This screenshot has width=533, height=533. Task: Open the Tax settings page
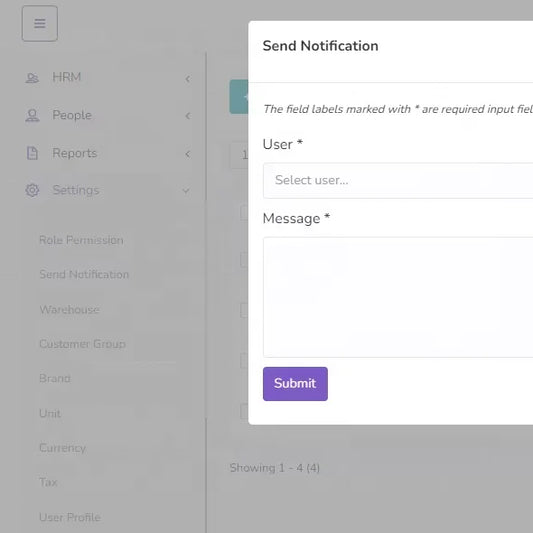pyautogui.click(x=48, y=482)
